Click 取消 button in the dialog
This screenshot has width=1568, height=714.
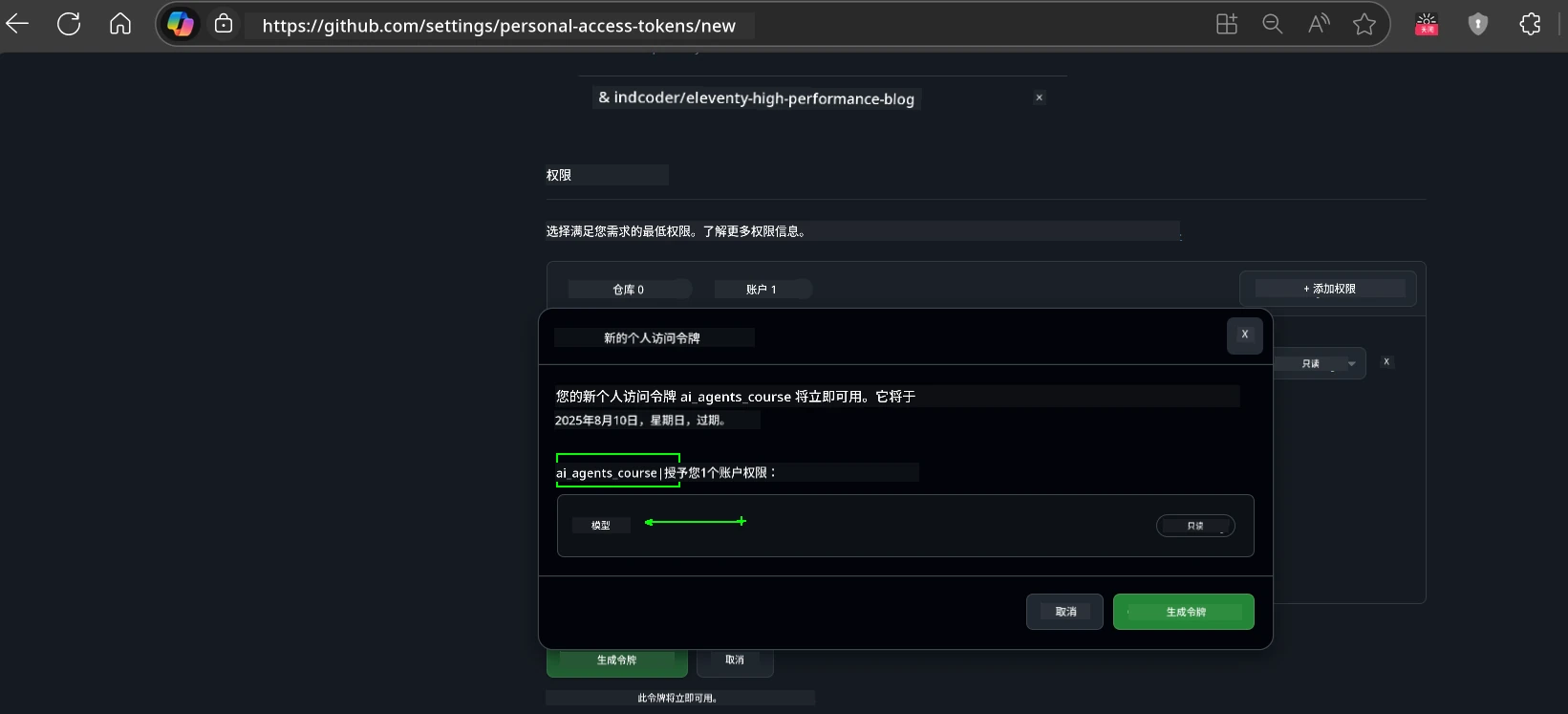[x=1064, y=612]
